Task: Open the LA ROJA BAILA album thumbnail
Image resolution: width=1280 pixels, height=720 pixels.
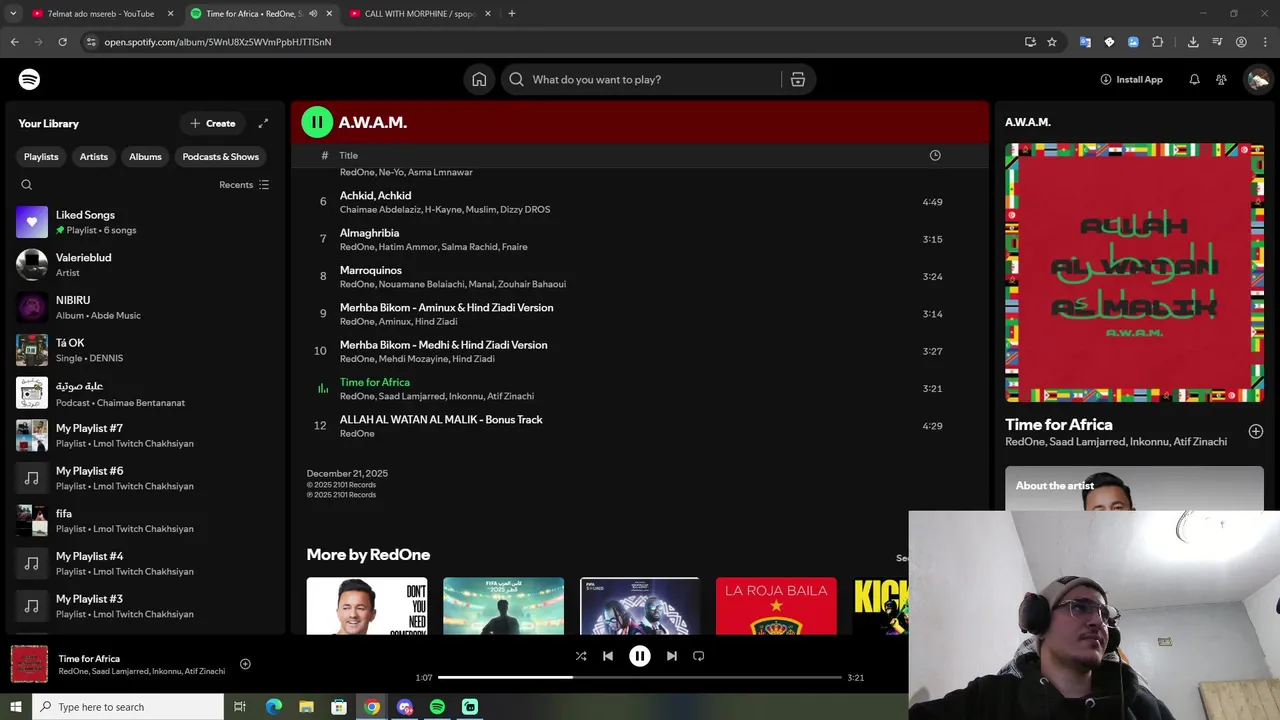Action: pos(776,606)
